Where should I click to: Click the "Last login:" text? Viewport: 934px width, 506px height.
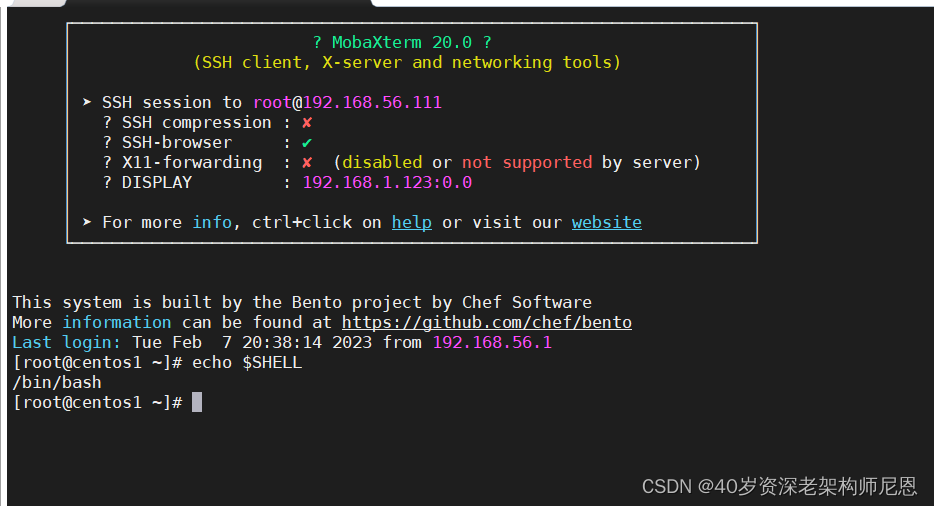coord(66,343)
